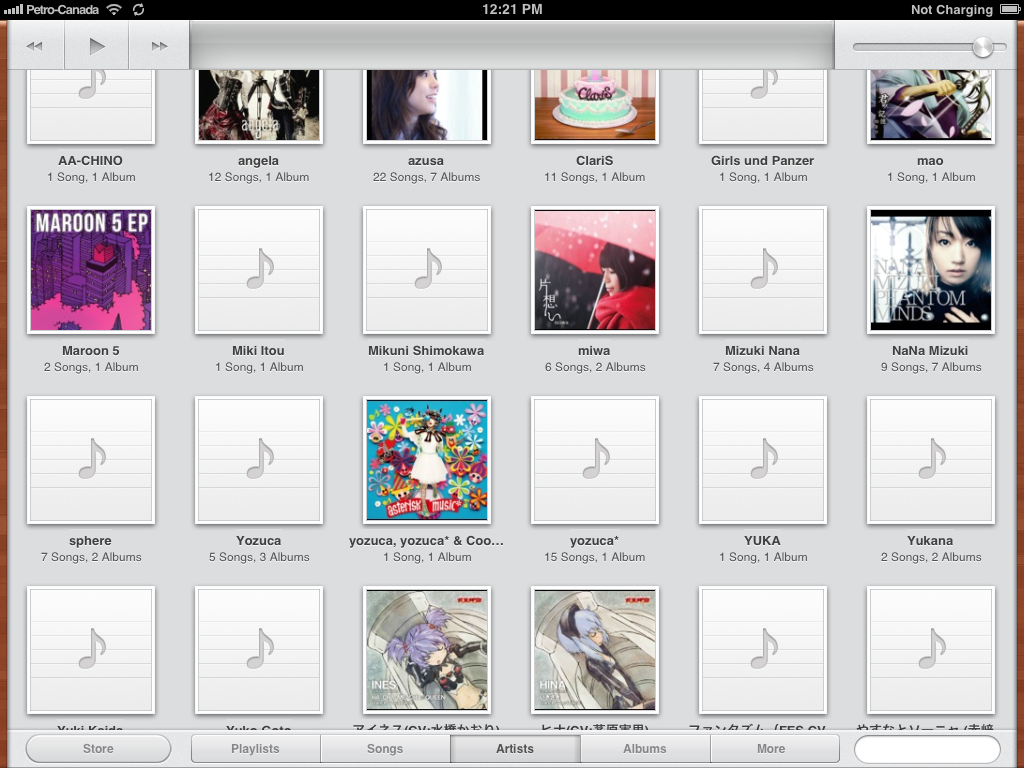Click the 'mao' artist name
The width and height of the screenshot is (1024, 768).
point(930,161)
